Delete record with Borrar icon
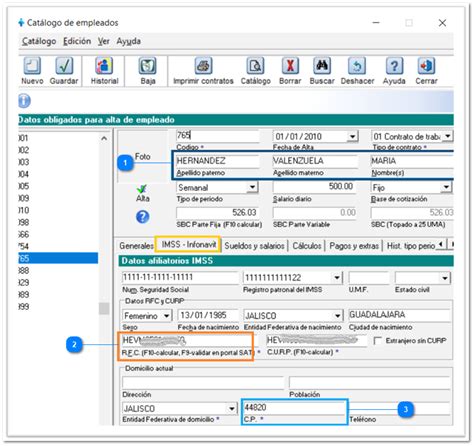The height and width of the screenshot is (446, 474). click(x=290, y=66)
